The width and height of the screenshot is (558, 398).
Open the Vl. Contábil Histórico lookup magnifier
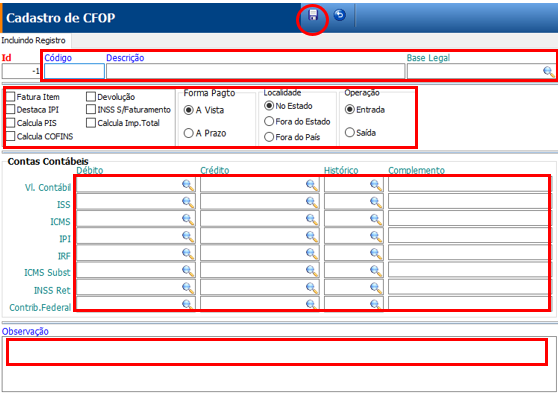pyautogui.click(x=376, y=185)
